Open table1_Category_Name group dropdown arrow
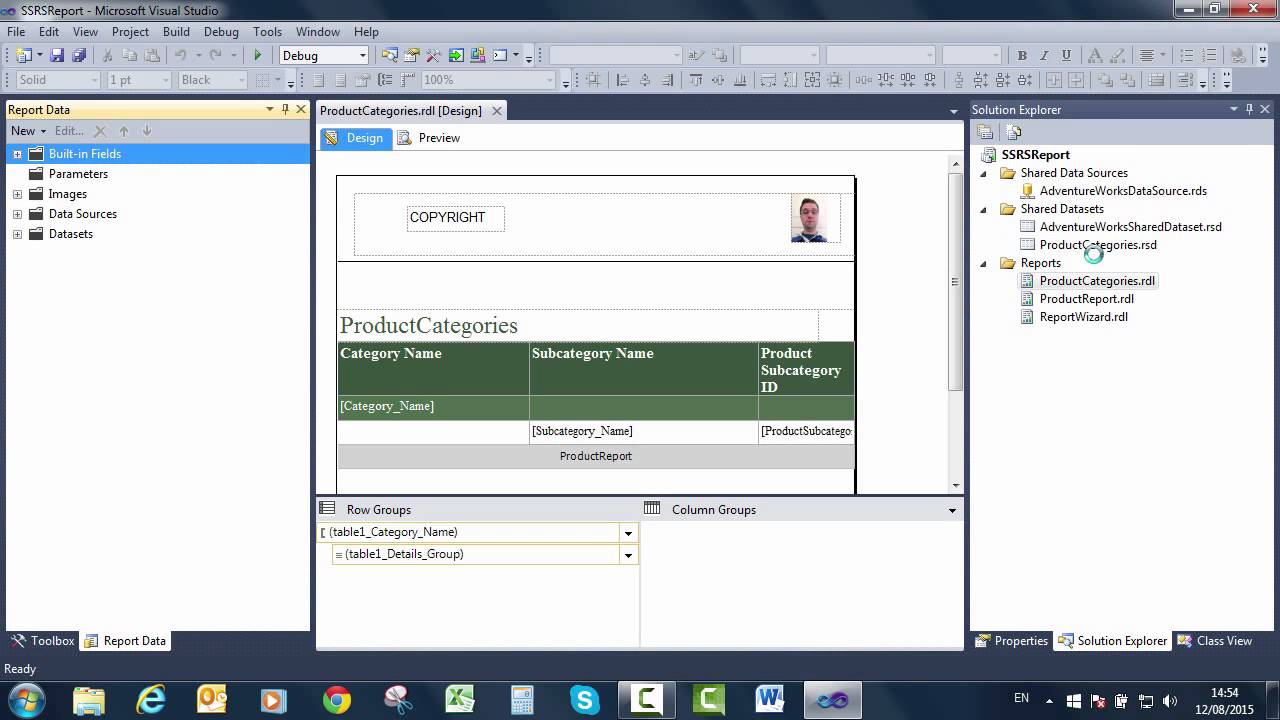1280x720 pixels. point(628,533)
